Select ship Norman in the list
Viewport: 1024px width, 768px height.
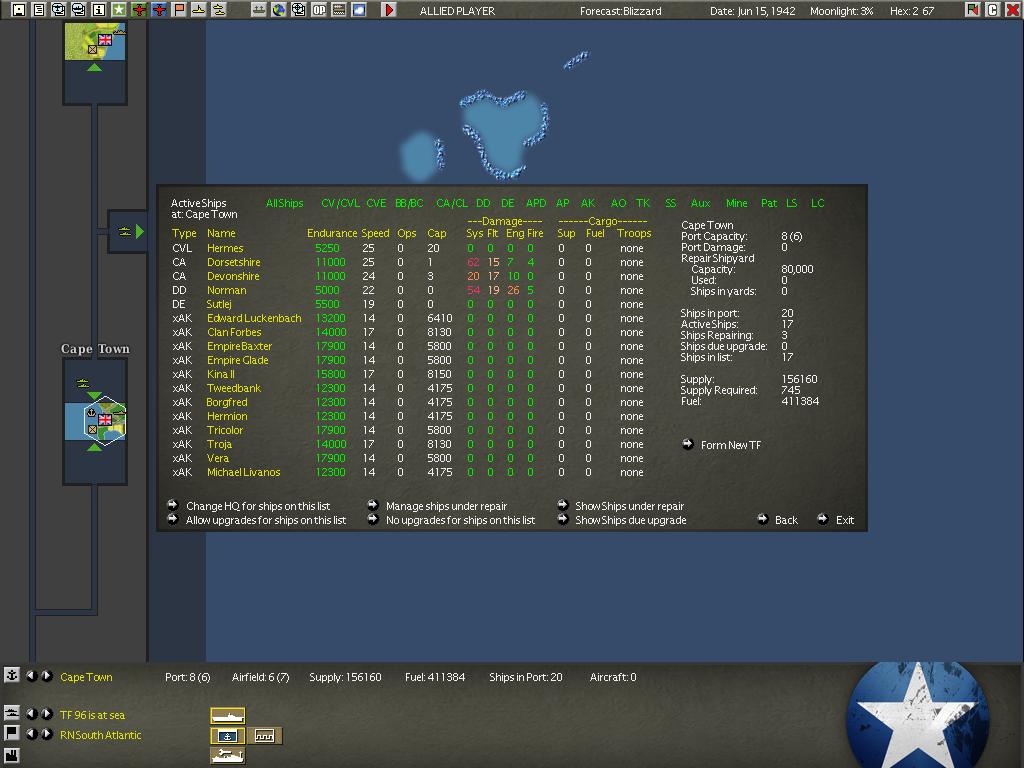click(226, 290)
